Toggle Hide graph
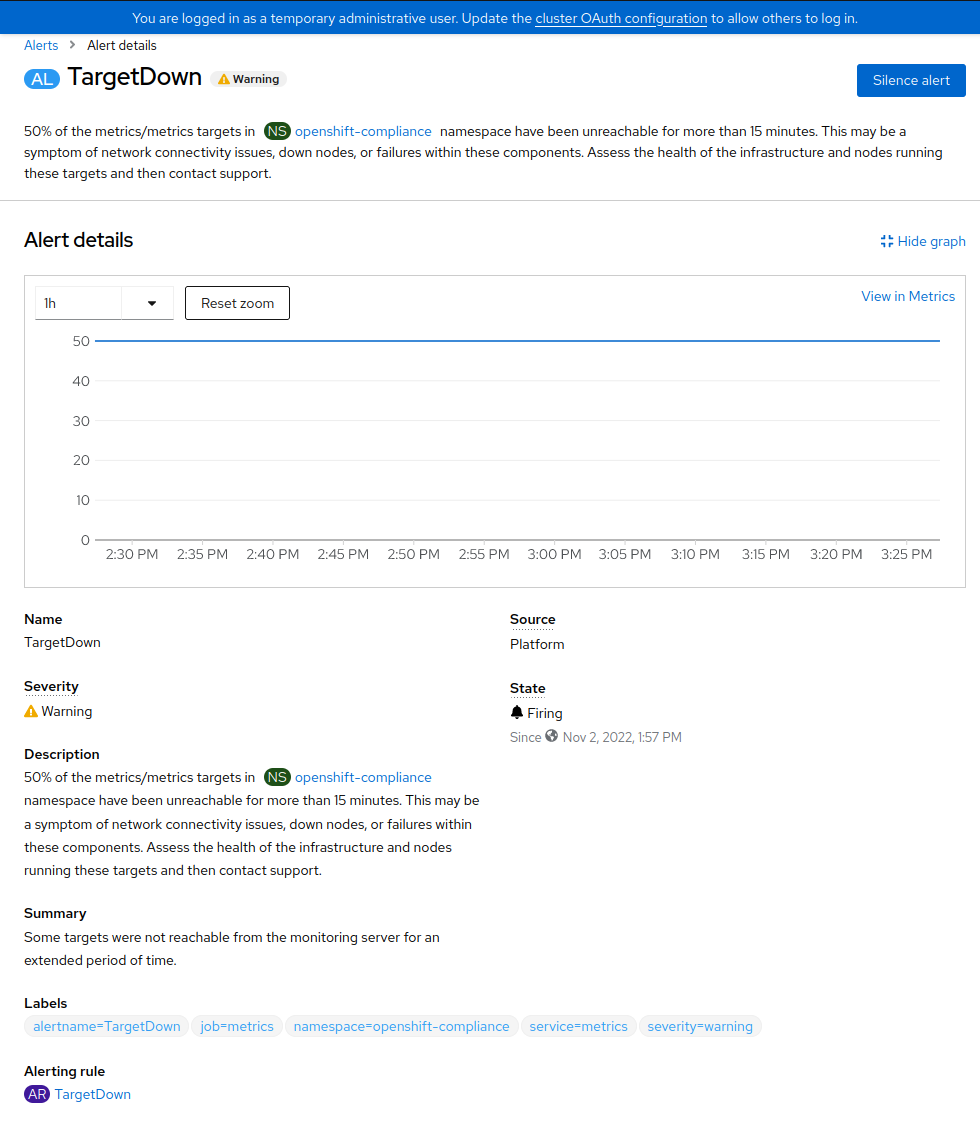The width and height of the screenshot is (980, 1126). (923, 241)
